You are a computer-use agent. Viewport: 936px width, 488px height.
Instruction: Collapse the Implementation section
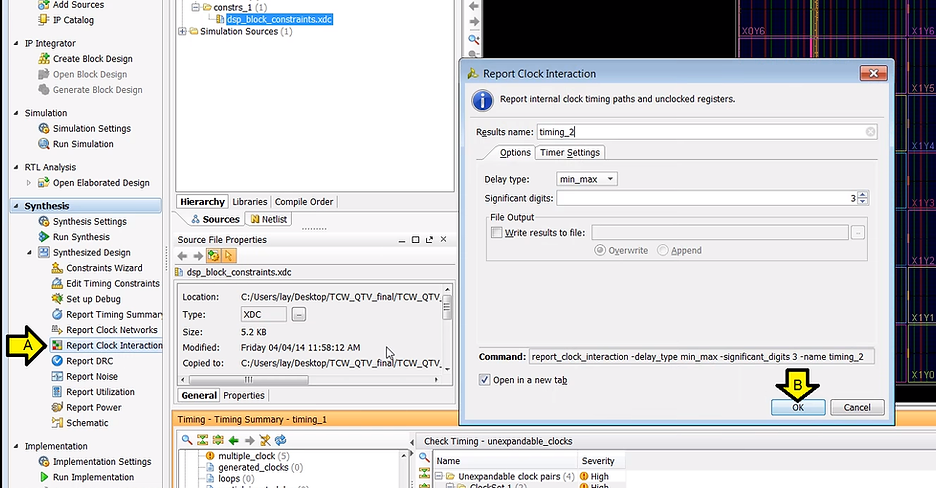coord(16,446)
